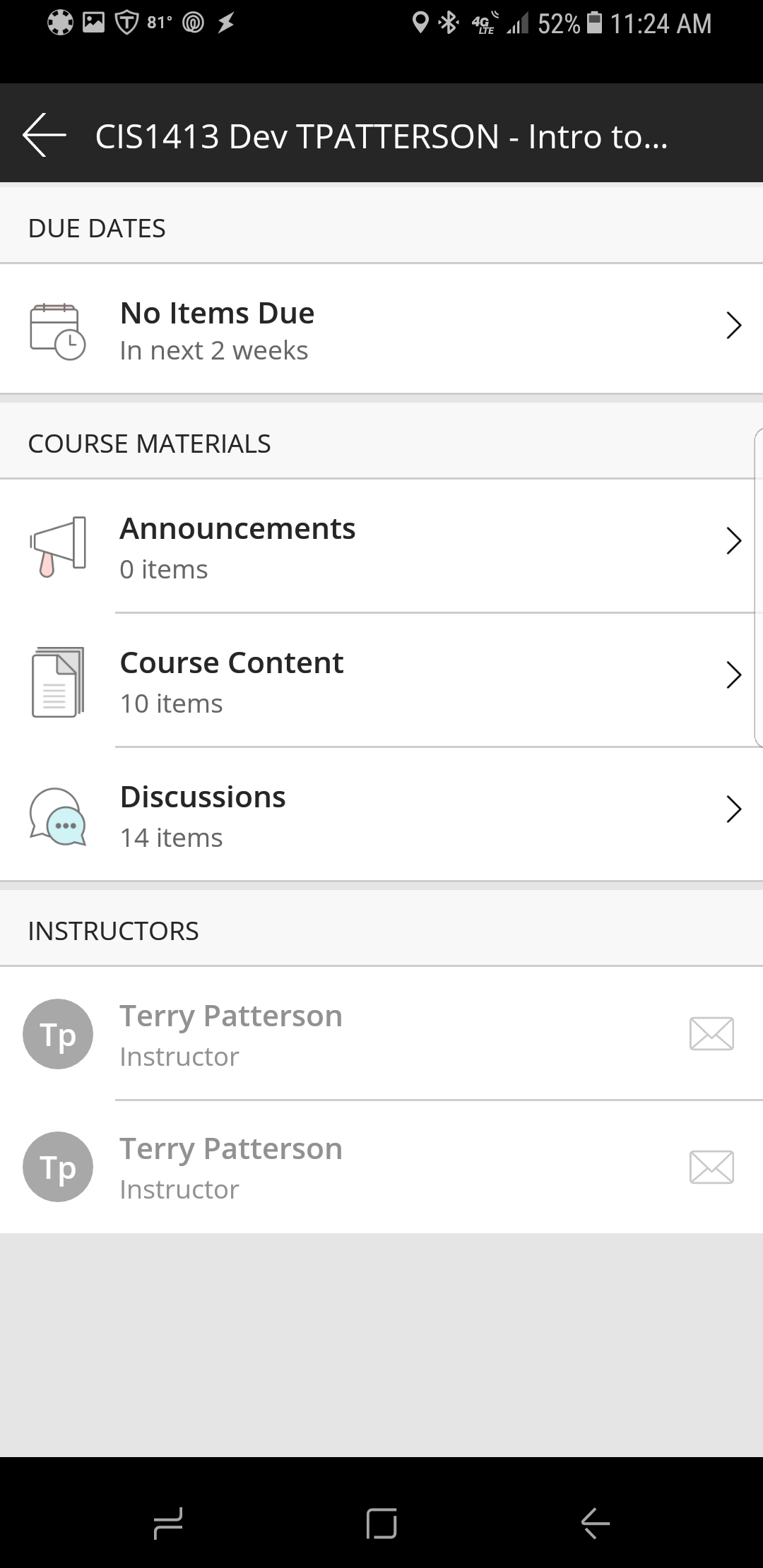The width and height of the screenshot is (763, 1568).
Task: Tap the back arrow in header
Action: point(45,134)
